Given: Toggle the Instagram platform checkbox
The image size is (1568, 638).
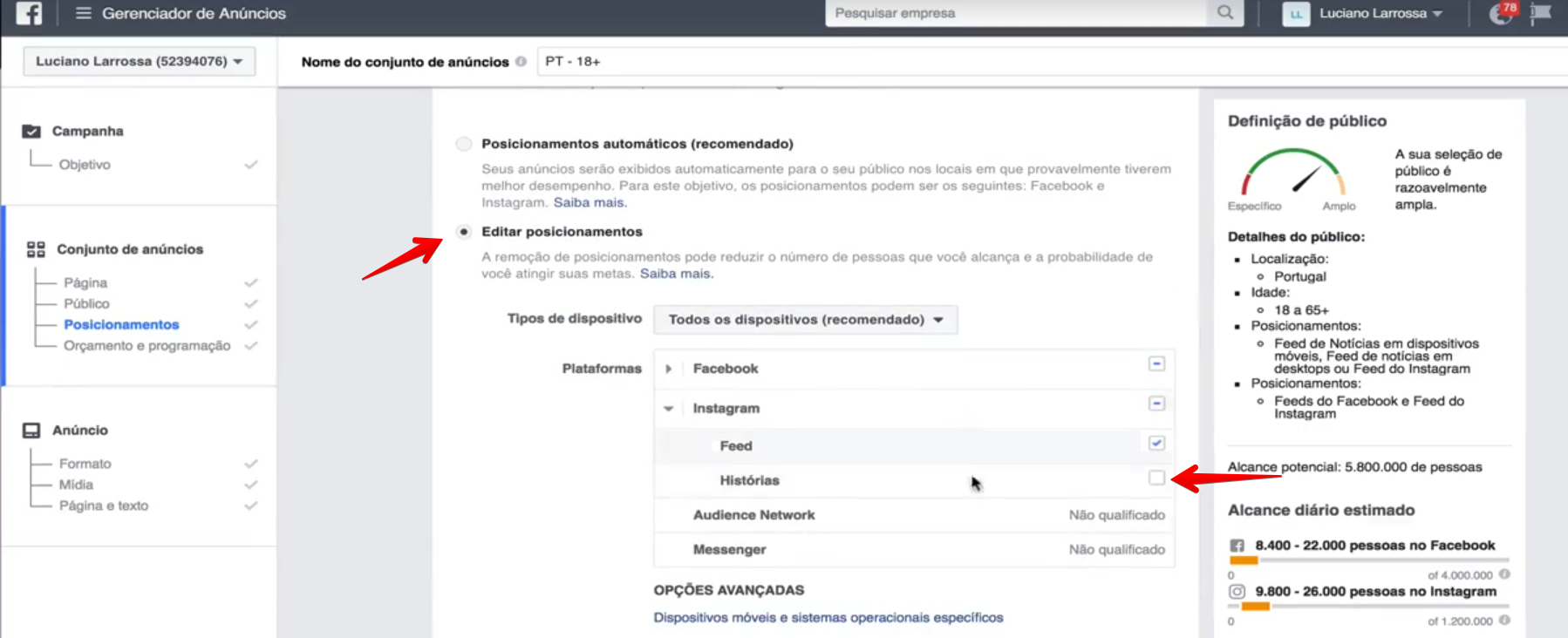Looking at the screenshot, I should 1156,404.
